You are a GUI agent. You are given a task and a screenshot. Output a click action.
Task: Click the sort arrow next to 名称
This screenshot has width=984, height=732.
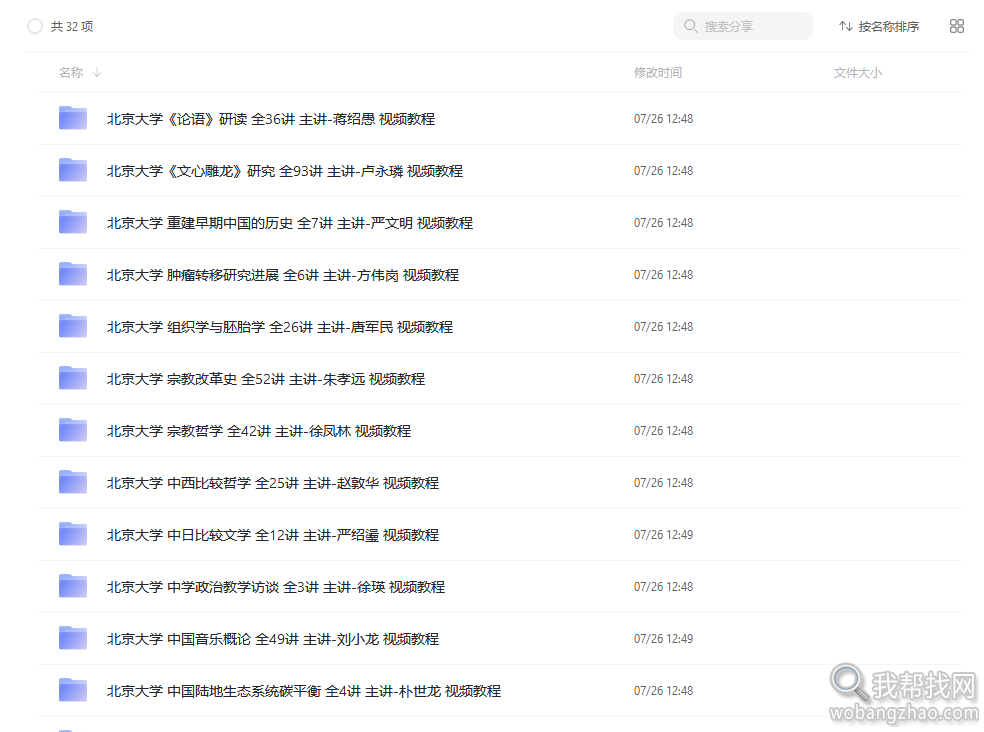(x=97, y=73)
